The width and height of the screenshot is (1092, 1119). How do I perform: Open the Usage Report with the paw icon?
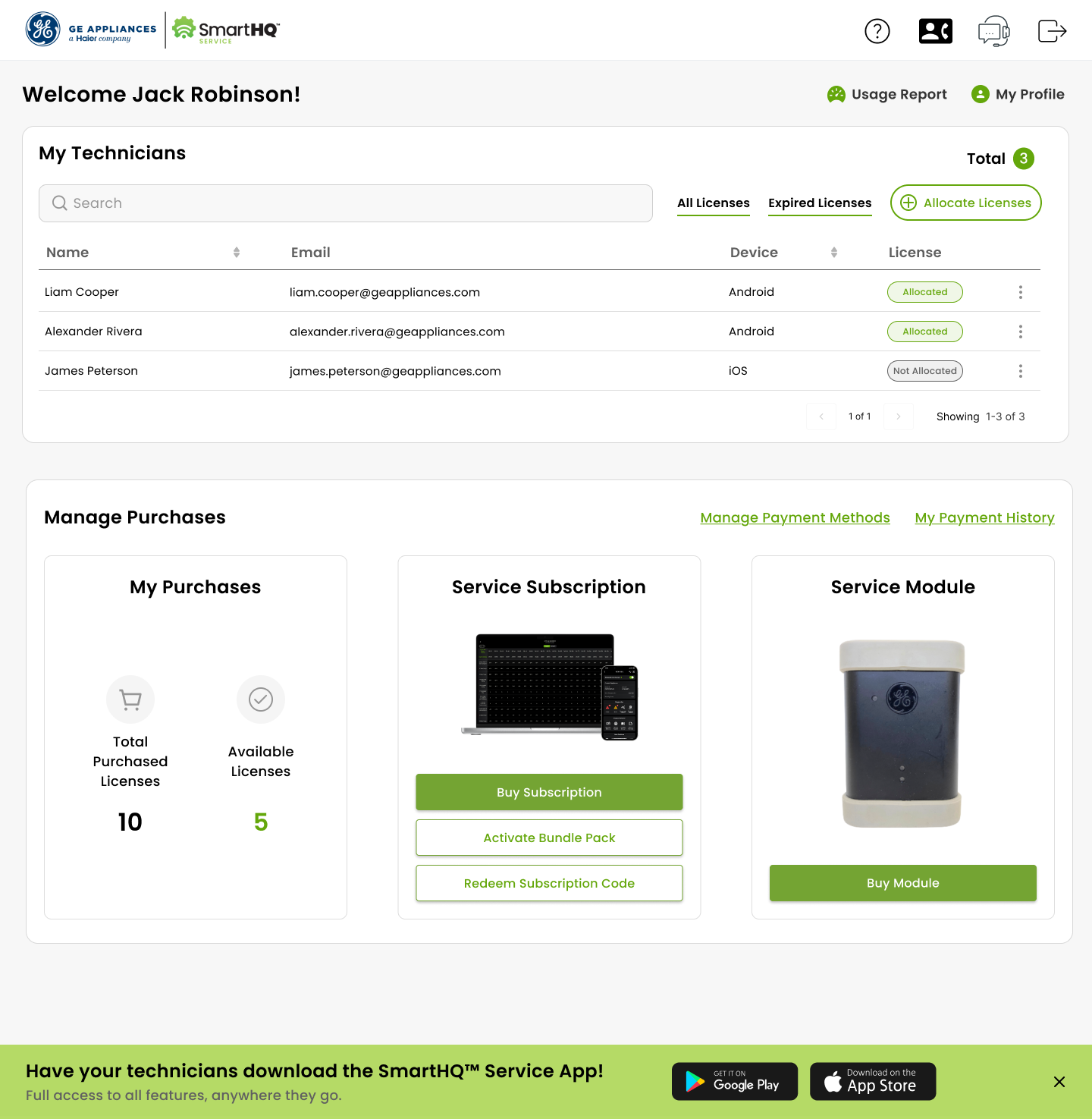pos(886,94)
